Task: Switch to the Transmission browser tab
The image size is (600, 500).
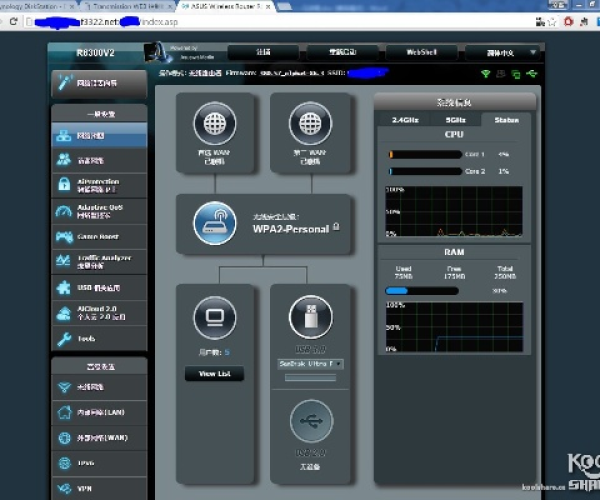Action: tap(129, 6)
